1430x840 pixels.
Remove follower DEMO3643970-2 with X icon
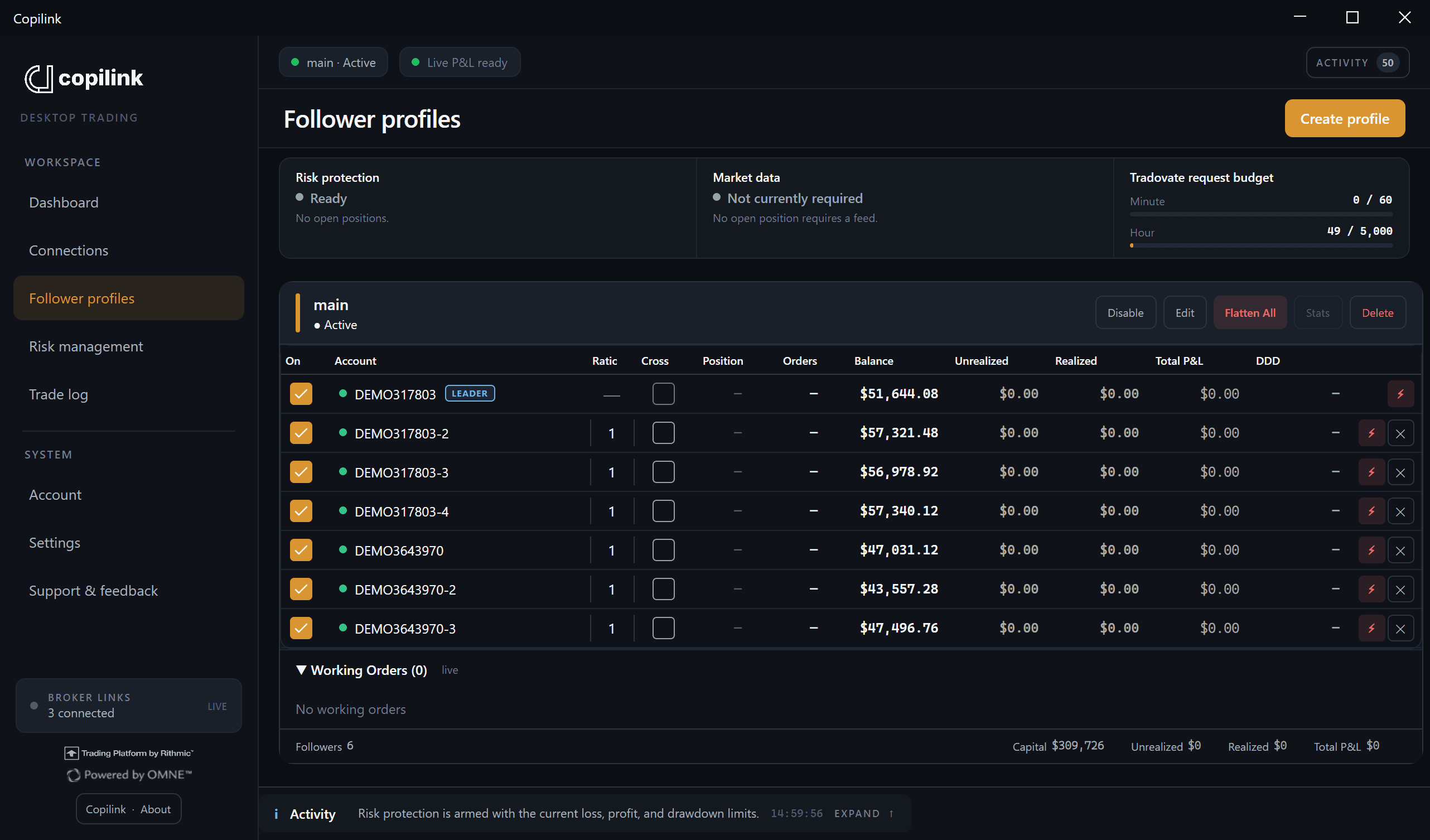click(1400, 589)
